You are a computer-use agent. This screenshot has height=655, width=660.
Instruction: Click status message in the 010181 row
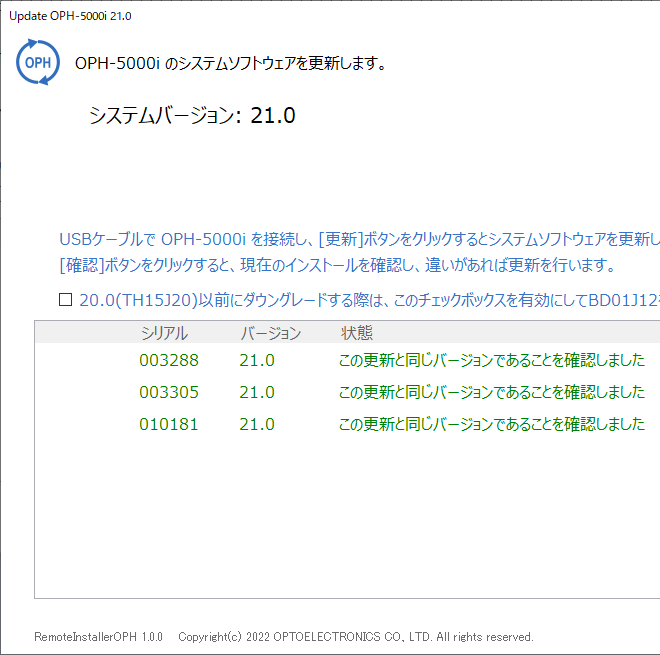point(492,424)
